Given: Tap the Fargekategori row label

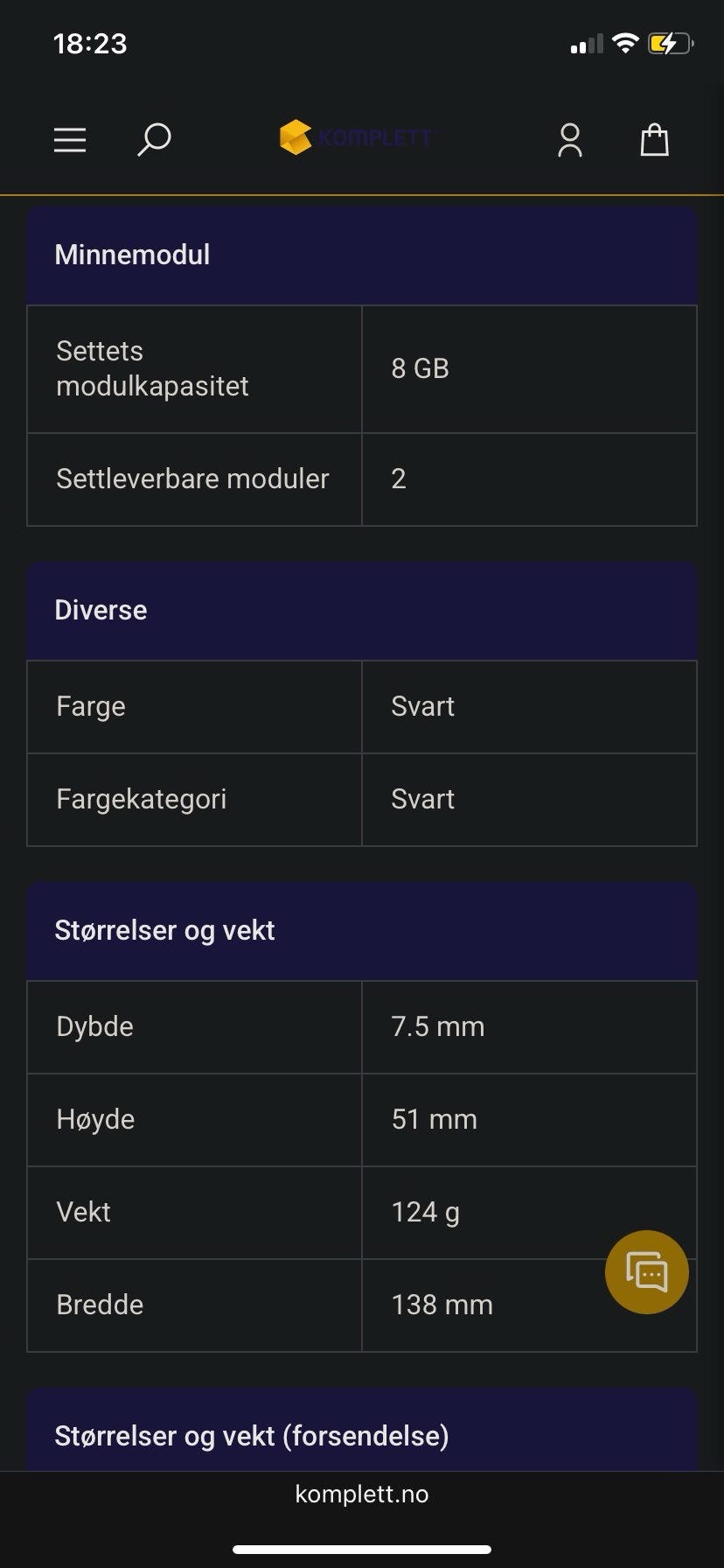Looking at the screenshot, I should pos(142,800).
